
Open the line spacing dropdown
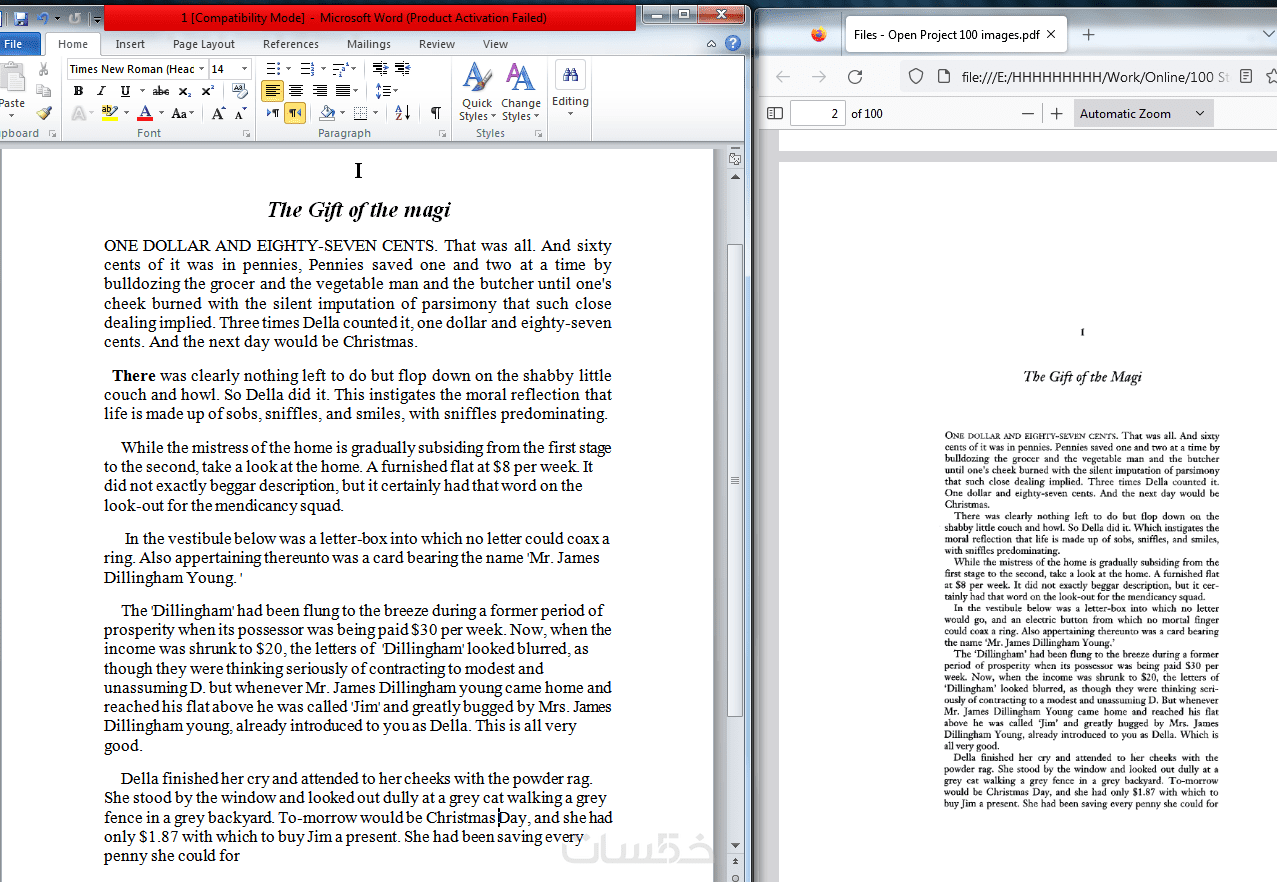(x=386, y=91)
